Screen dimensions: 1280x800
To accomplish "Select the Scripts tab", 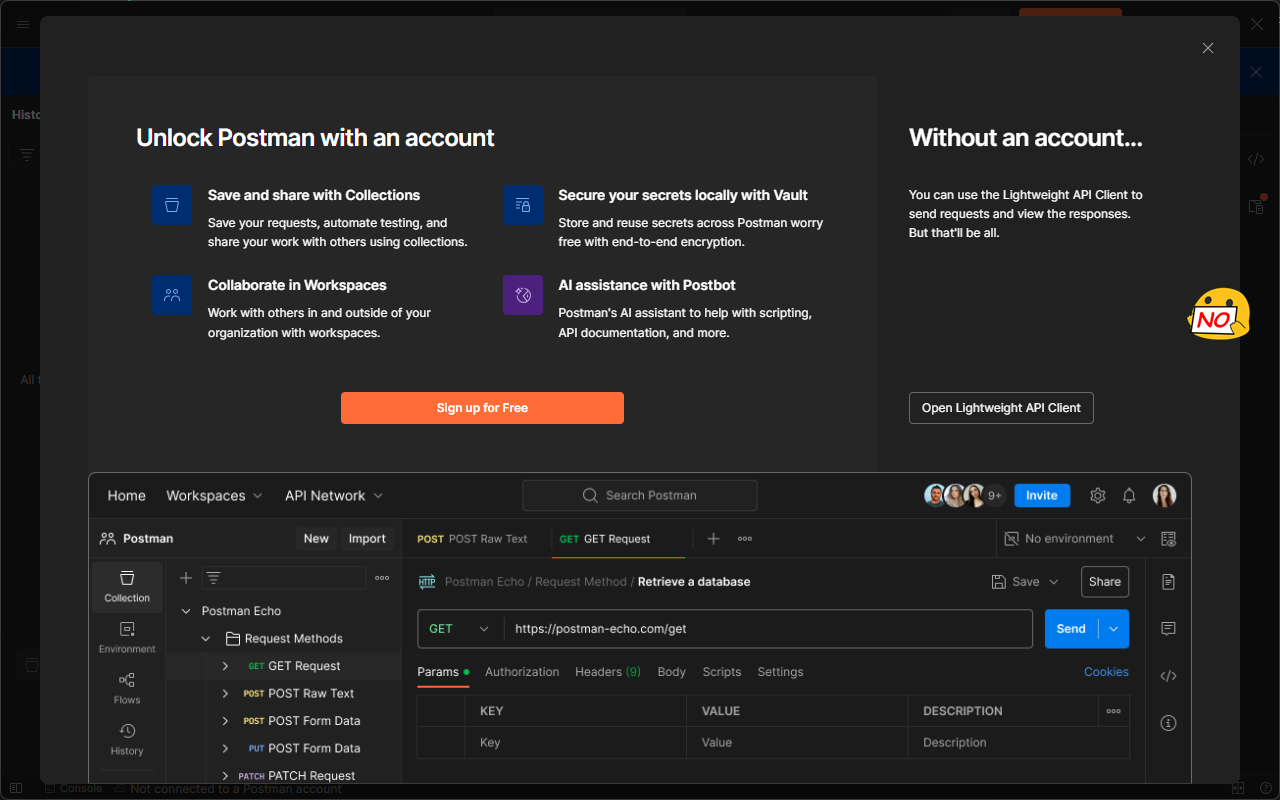I will click(x=722, y=672).
